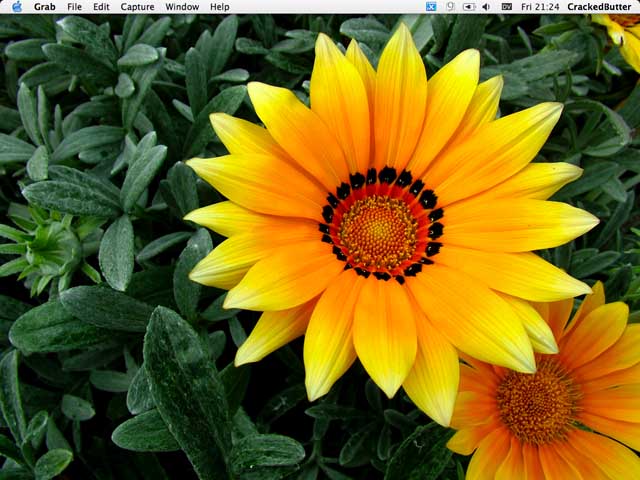
Task: Open the File menu
Action: [x=74, y=7]
